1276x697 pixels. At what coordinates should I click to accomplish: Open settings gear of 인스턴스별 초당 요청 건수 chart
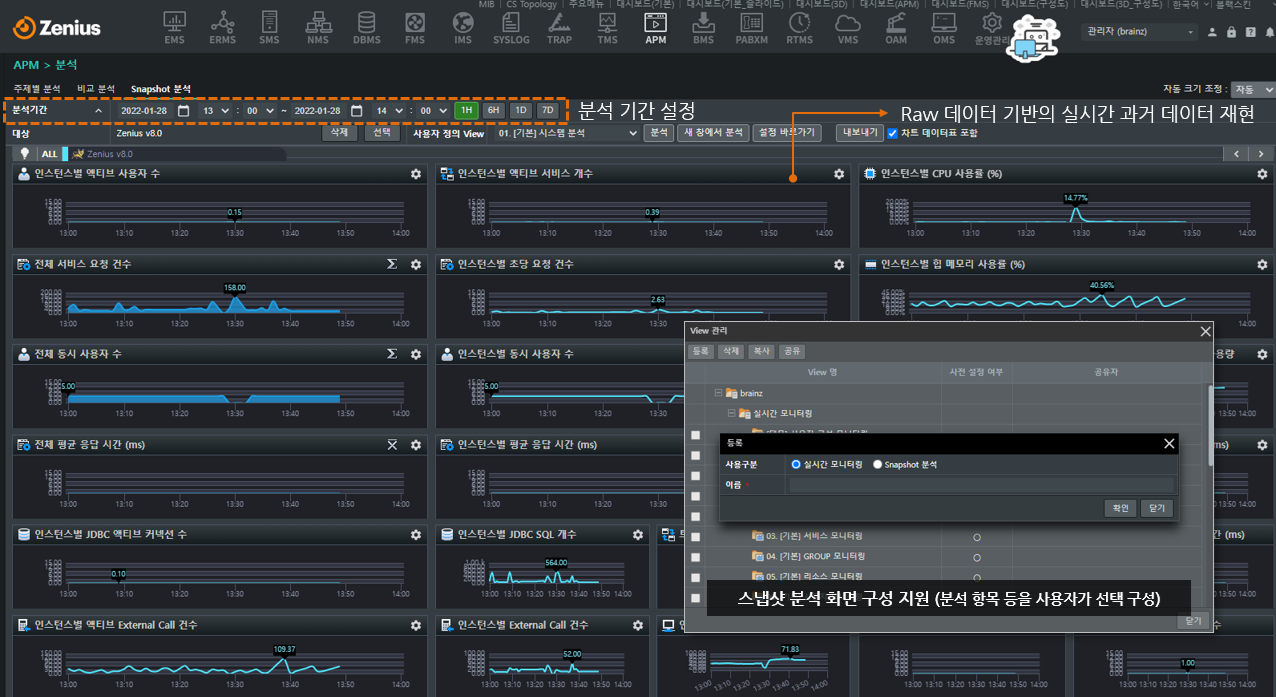839,264
